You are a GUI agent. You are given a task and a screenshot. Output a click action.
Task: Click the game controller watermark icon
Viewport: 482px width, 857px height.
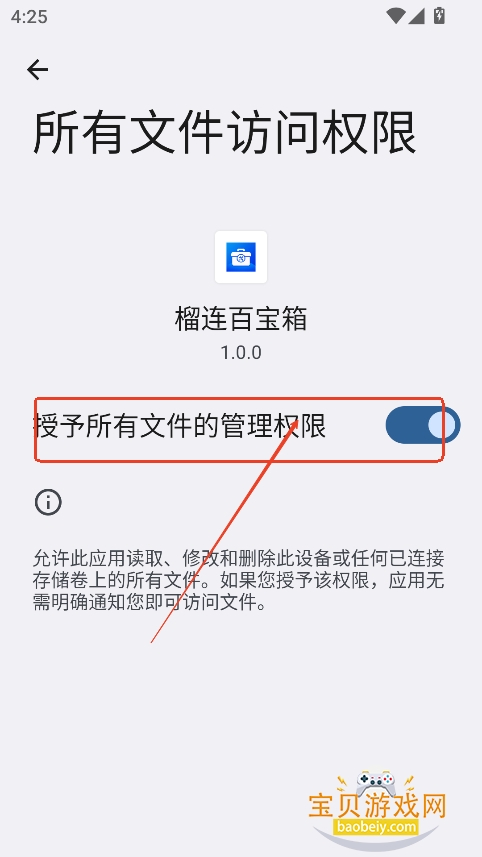pos(376,784)
